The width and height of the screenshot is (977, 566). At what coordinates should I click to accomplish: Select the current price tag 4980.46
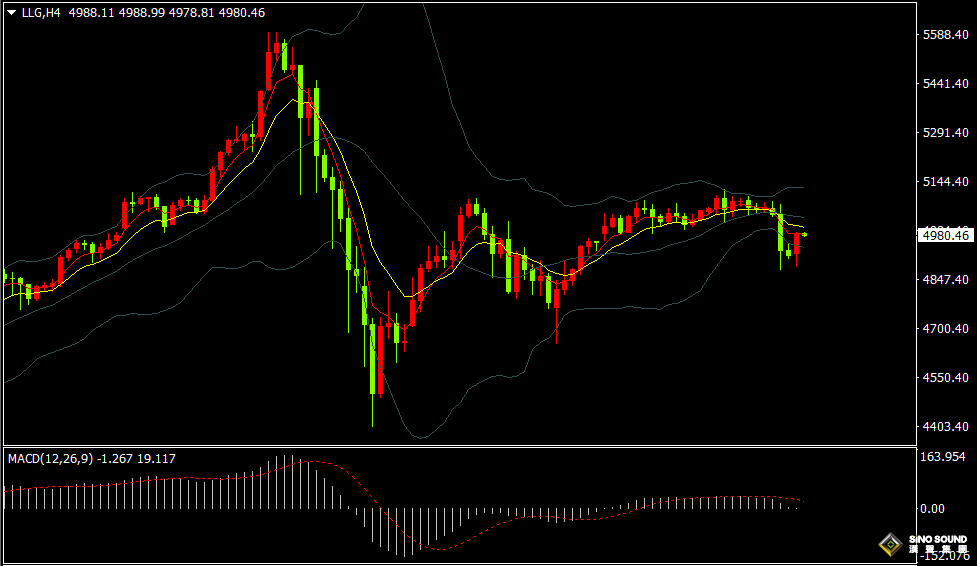point(945,236)
